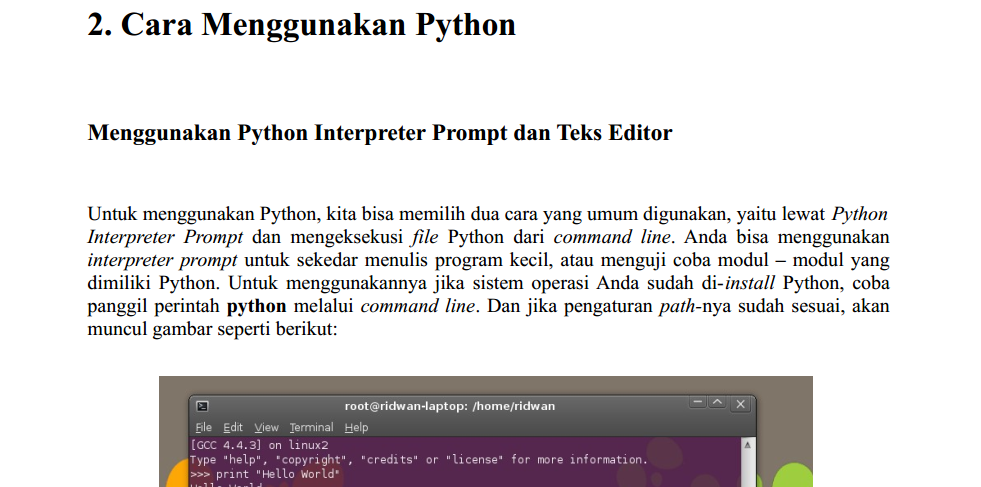981x487 pixels.
Task: Open the View menu in terminal window
Action: [266, 428]
